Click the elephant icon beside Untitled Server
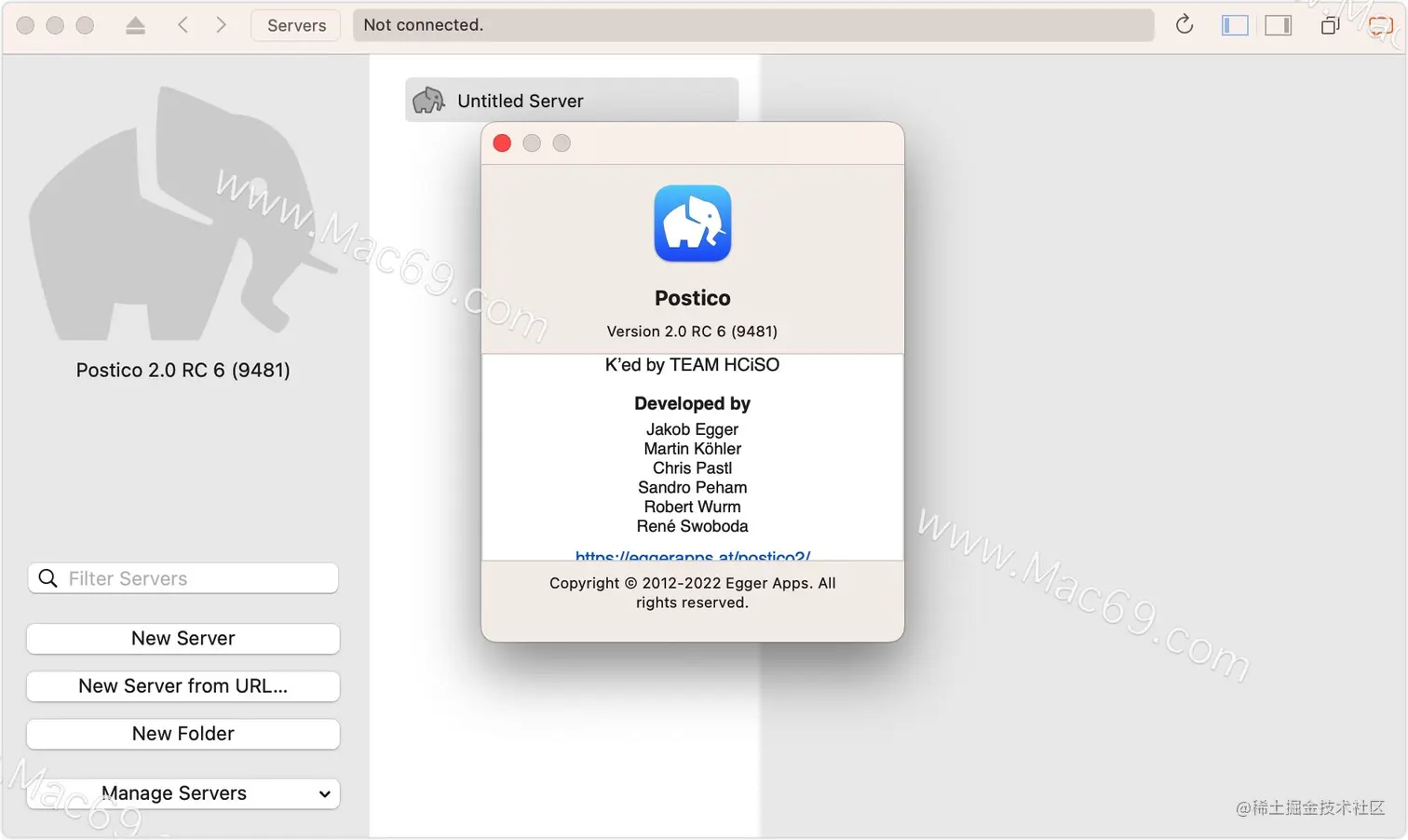The width and height of the screenshot is (1408, 840). tap(428, 101)
